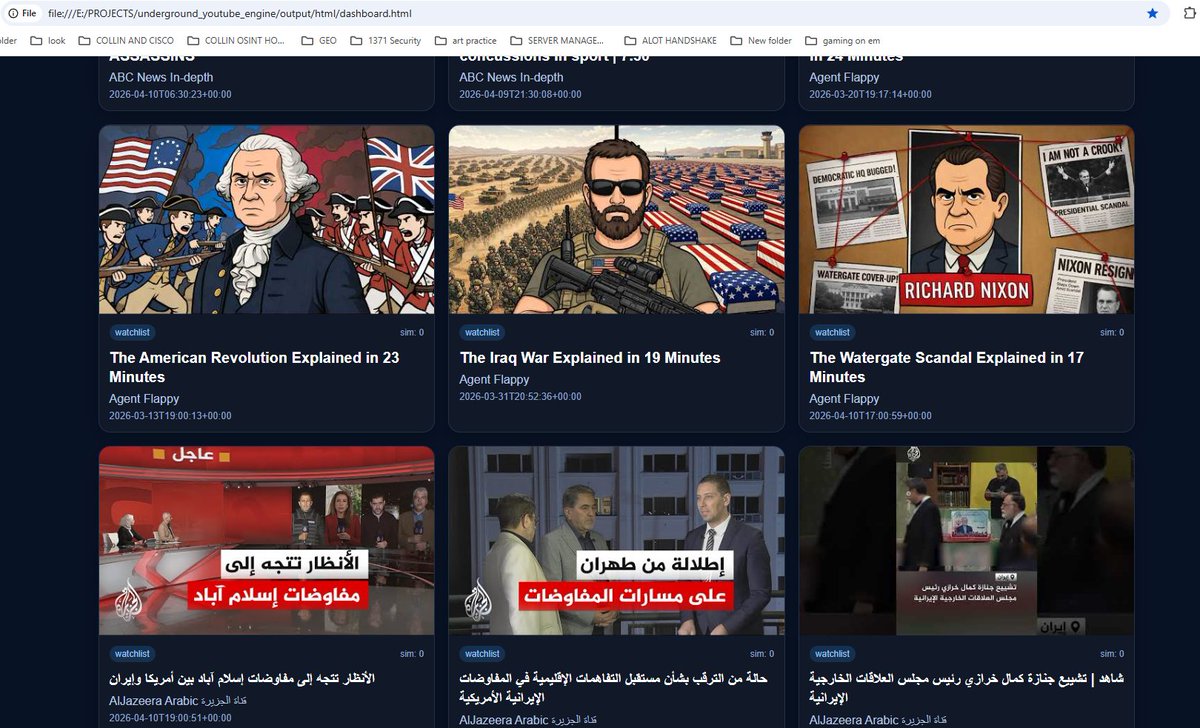Click date 2026-03-20T19:17:14+00:00
Viewport: 1200px width, 728px height.
coord(870,95)
